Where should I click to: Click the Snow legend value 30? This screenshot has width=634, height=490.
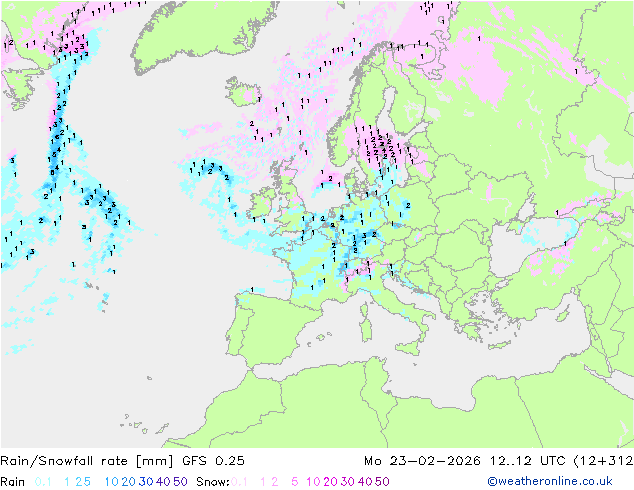pos(348,482)
